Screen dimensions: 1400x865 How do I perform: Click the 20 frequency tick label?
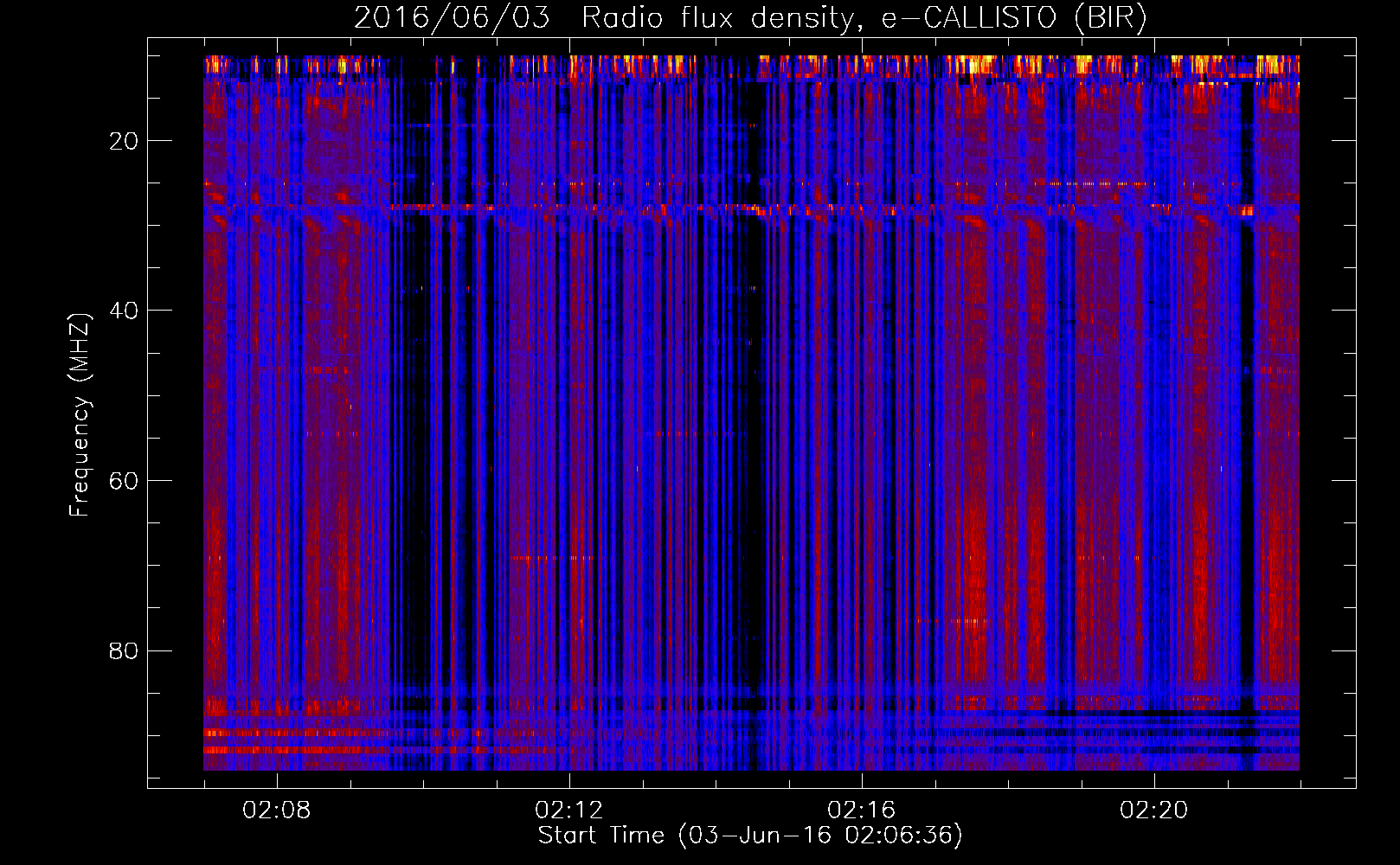click(x=124, y=141)
